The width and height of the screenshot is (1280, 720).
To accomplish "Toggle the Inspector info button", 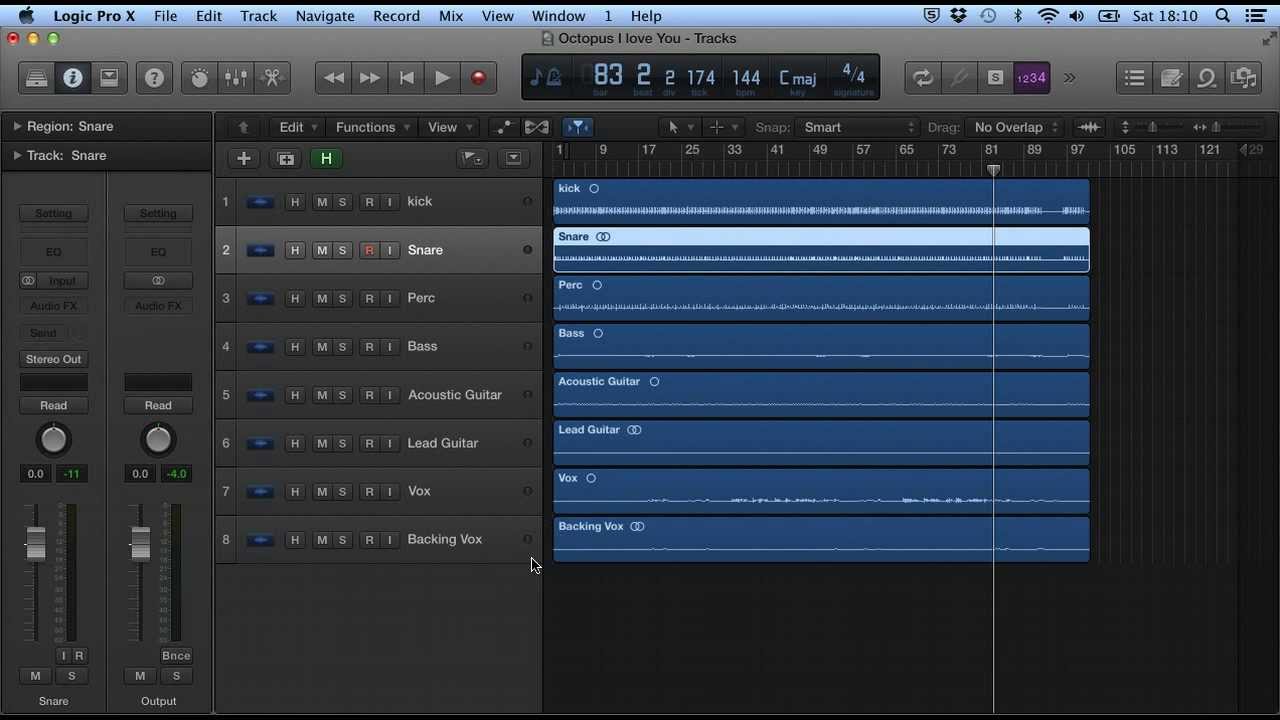I will tap(73, 78).
